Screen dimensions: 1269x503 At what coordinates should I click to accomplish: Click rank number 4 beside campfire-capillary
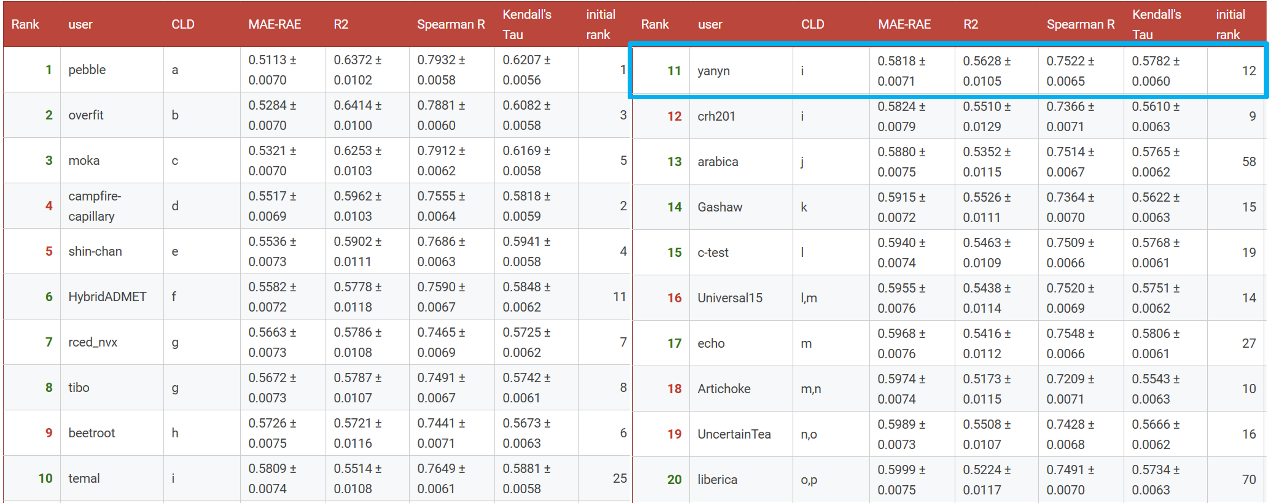click(x=48, y=206)
